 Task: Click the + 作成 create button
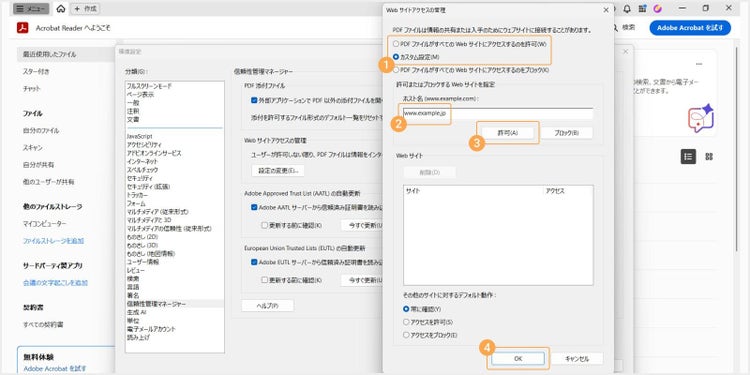(x=86, y=9)
